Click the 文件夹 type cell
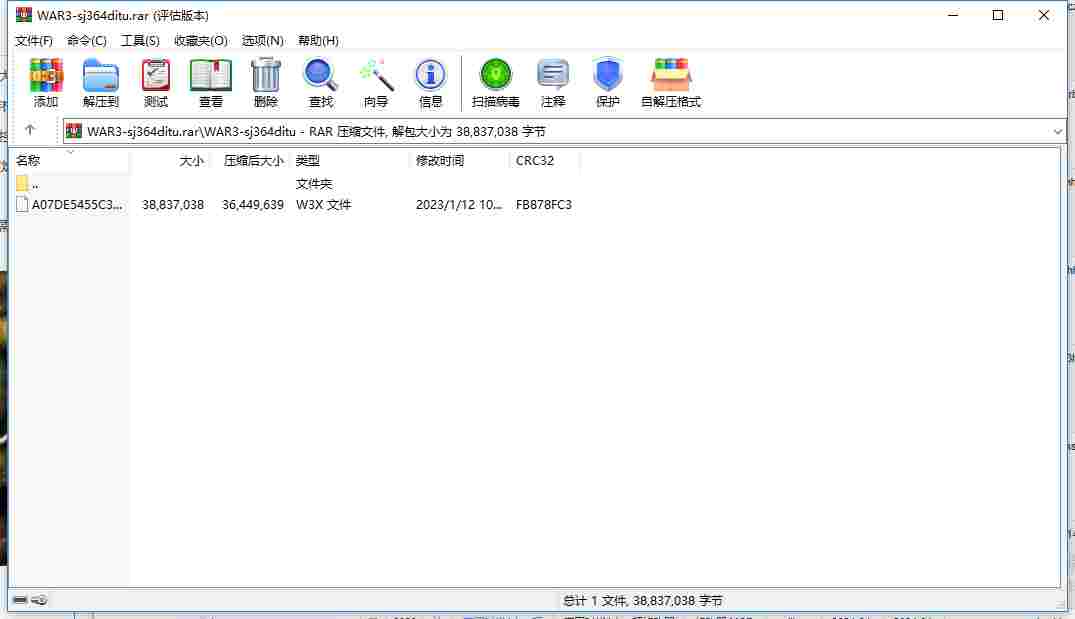The width and height of the screenshot is (1075, 619). click(x=313, y=184)
